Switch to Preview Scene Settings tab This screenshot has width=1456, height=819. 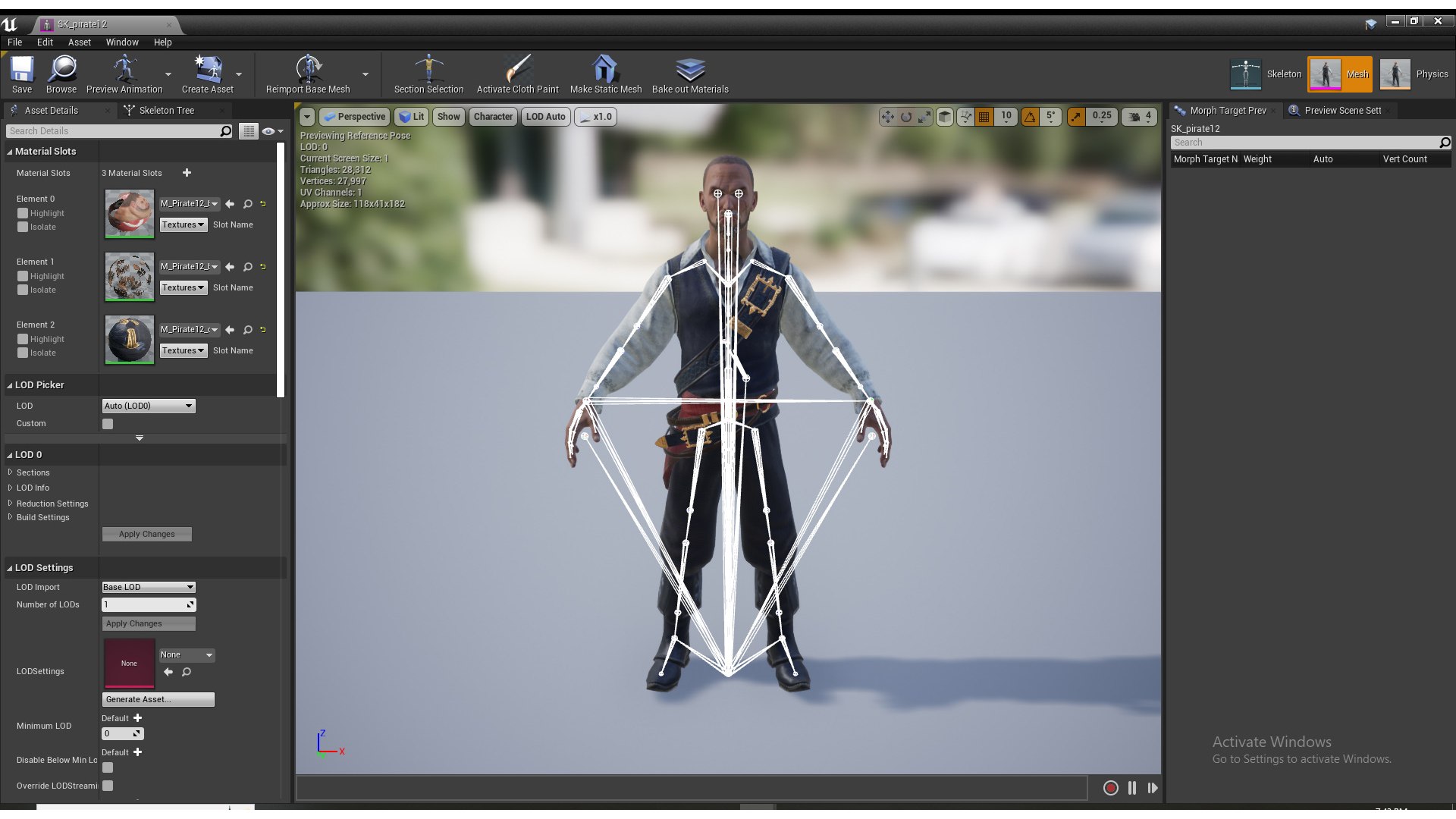click(x=1342, y=111)
